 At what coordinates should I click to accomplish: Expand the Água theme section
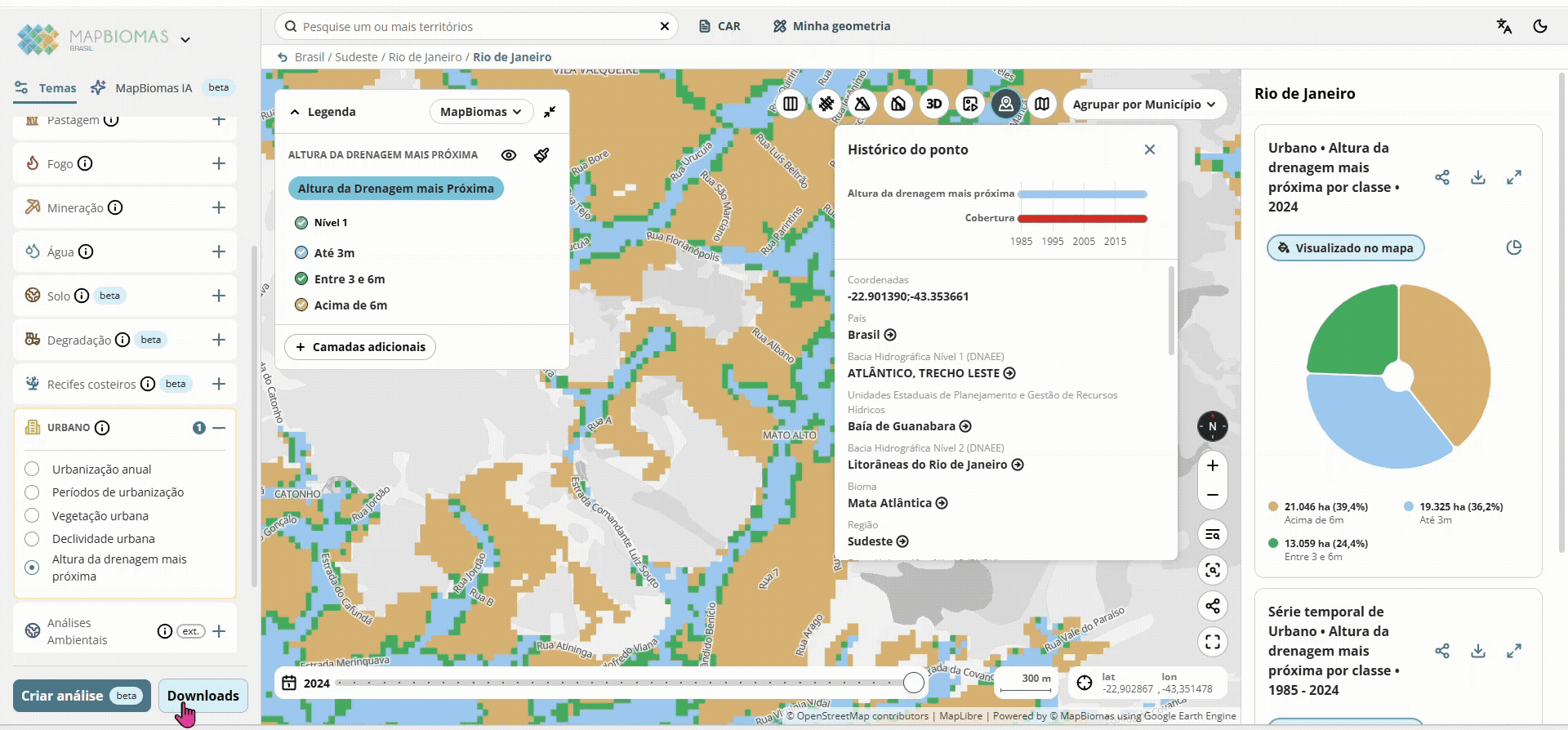219,251
